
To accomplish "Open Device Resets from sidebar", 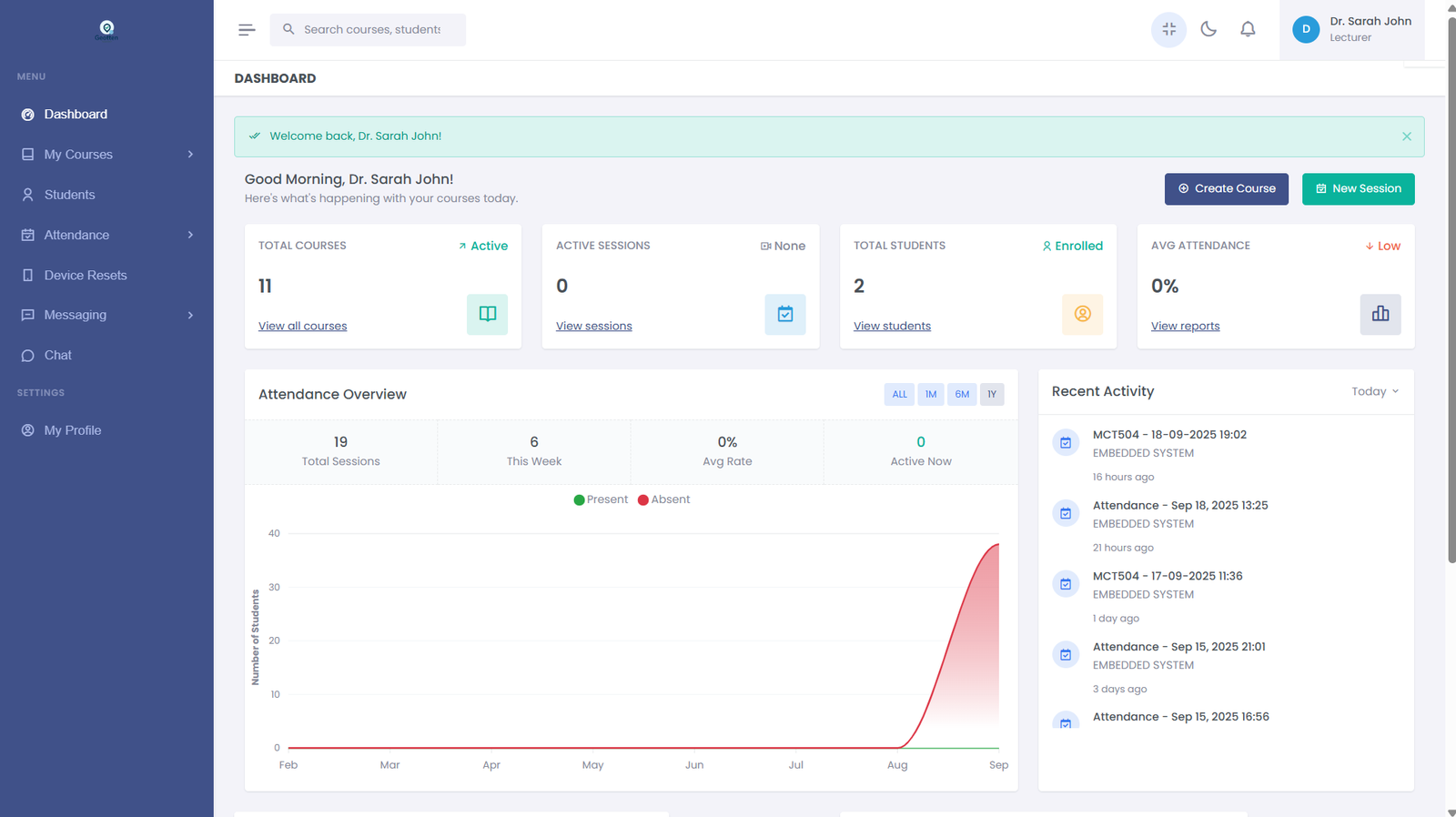I will 86,275.
